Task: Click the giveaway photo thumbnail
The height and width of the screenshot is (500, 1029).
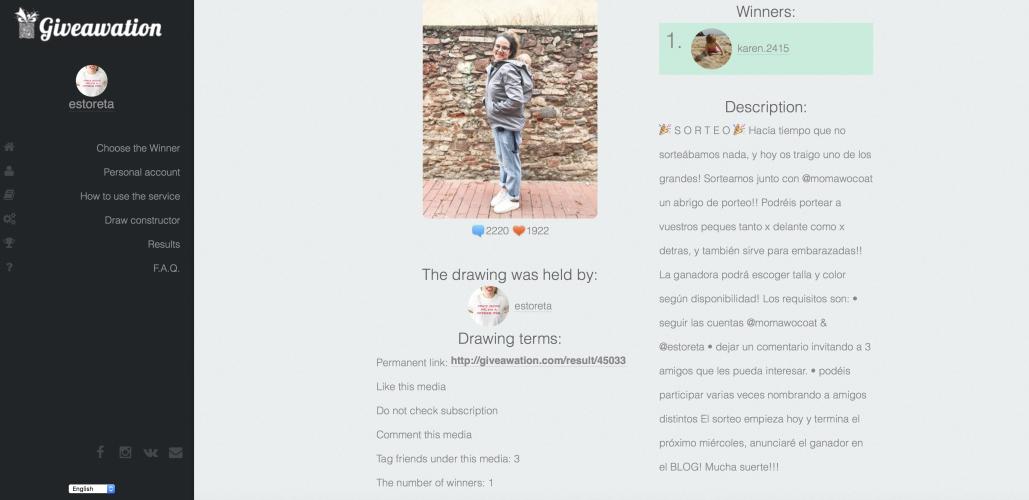Action: point(510,109)
